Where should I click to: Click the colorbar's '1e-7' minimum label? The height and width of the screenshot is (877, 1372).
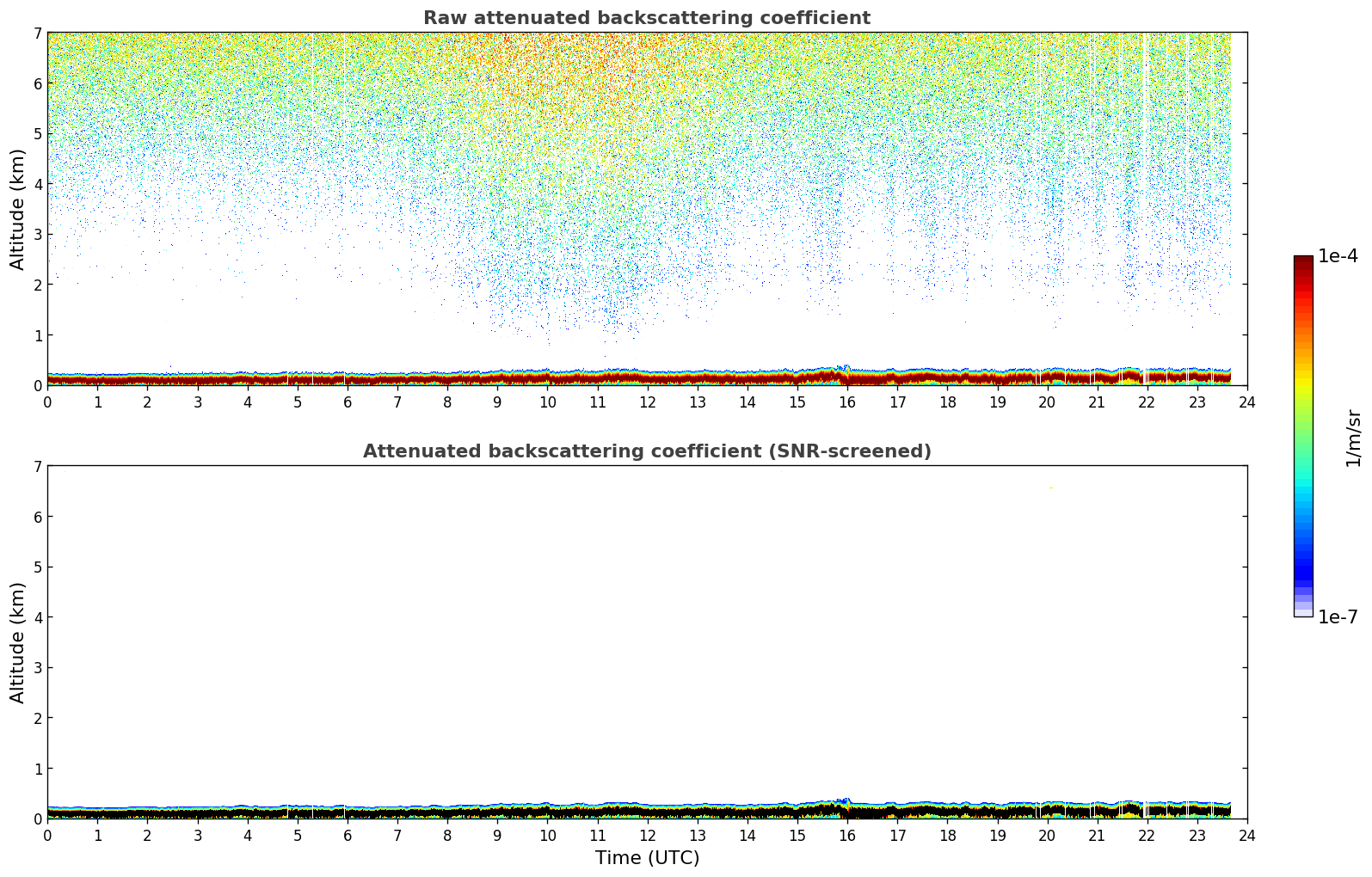click(1338, 617)
